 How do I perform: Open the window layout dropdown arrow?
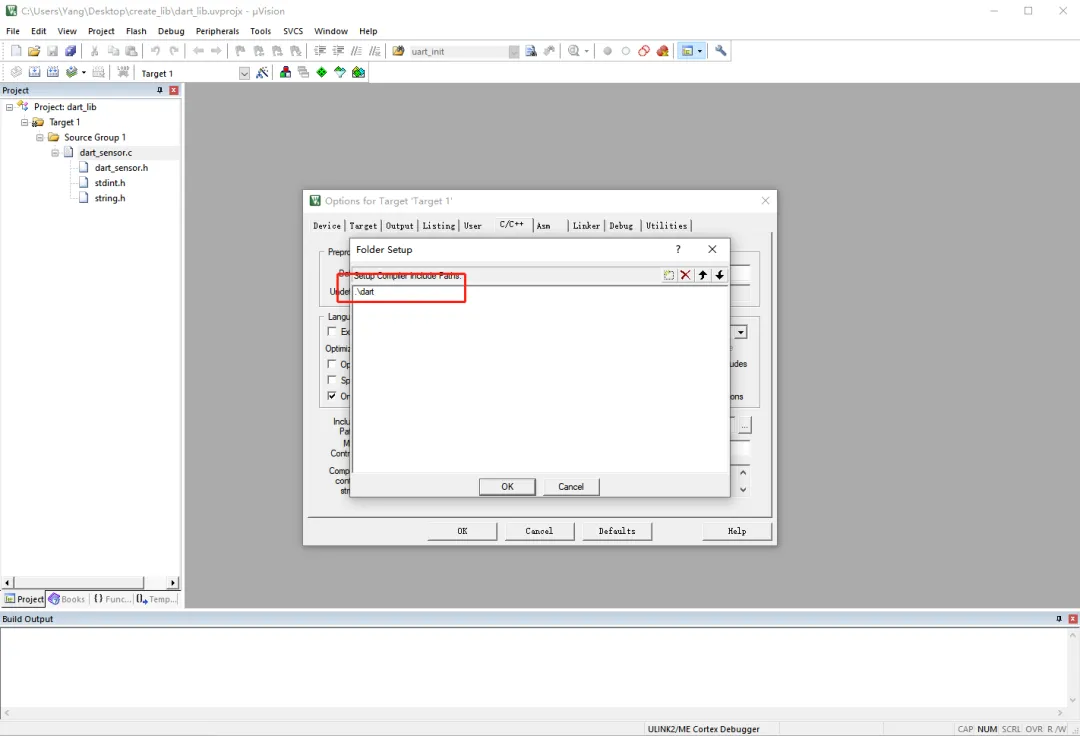pos(700,51)
